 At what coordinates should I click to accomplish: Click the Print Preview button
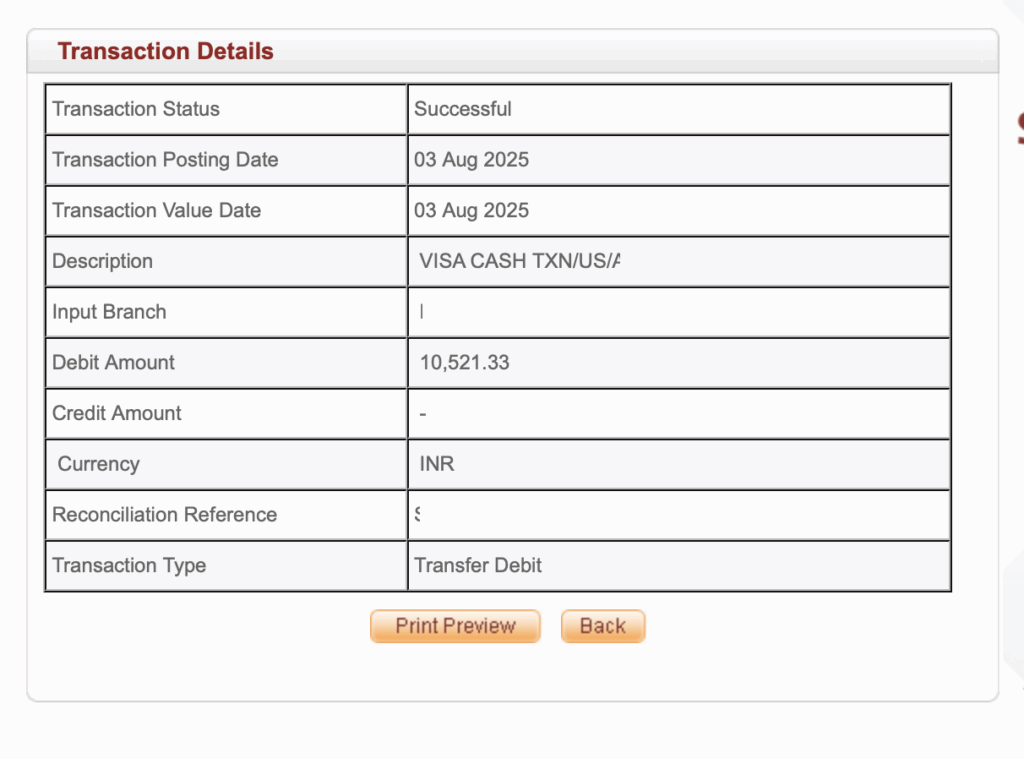(x=455, y=626)
